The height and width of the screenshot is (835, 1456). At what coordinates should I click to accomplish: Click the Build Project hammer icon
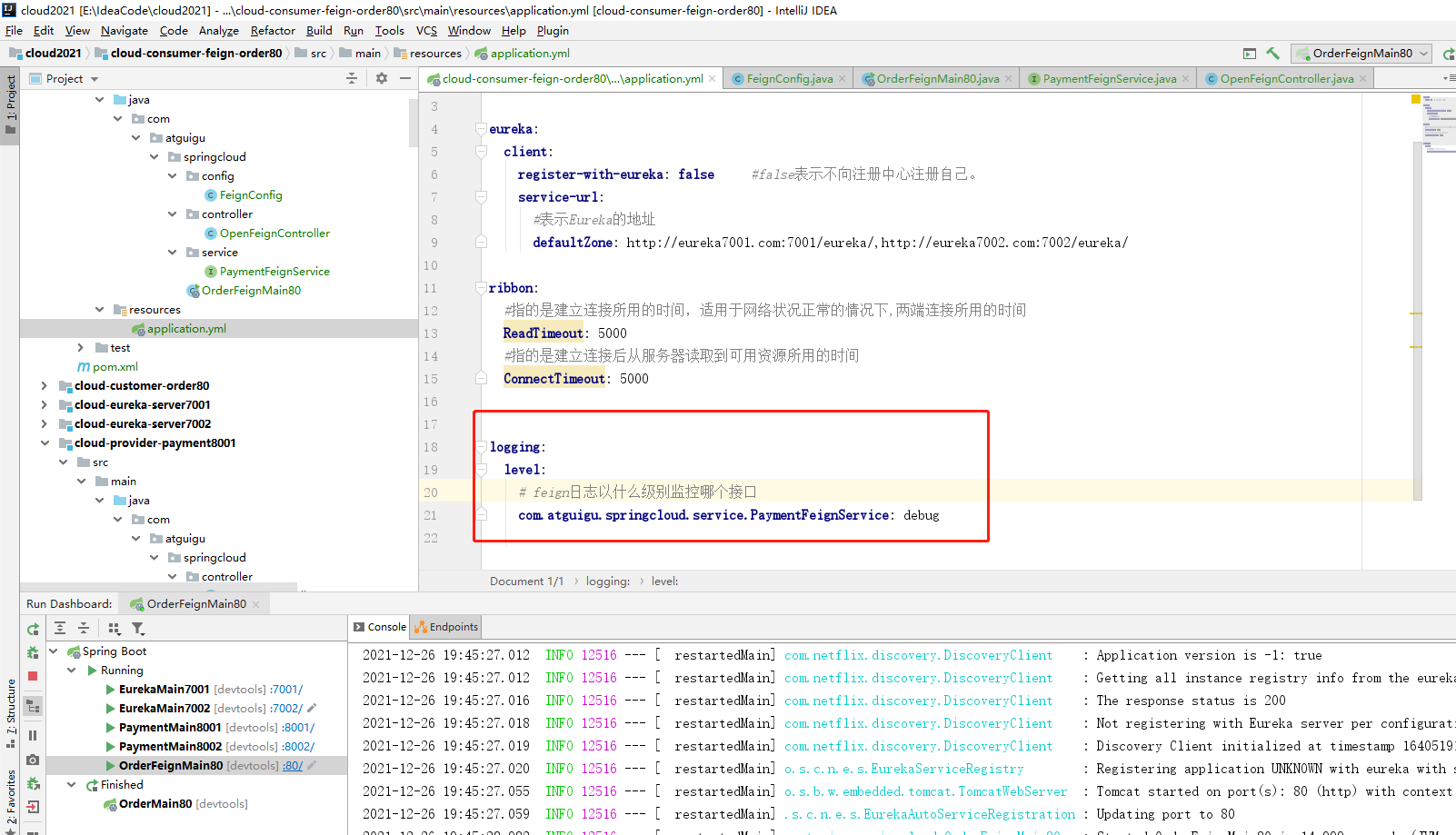(x=1272, y=54)
